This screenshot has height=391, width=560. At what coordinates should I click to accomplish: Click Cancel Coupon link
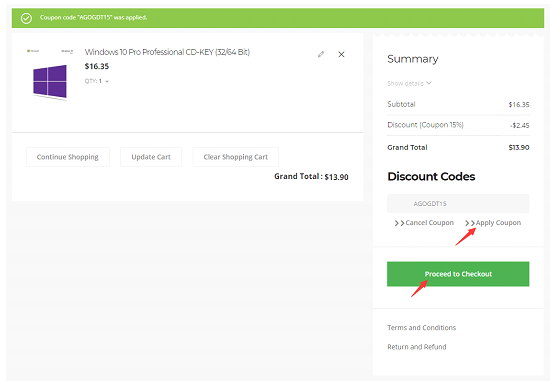[x=429, y=223]
